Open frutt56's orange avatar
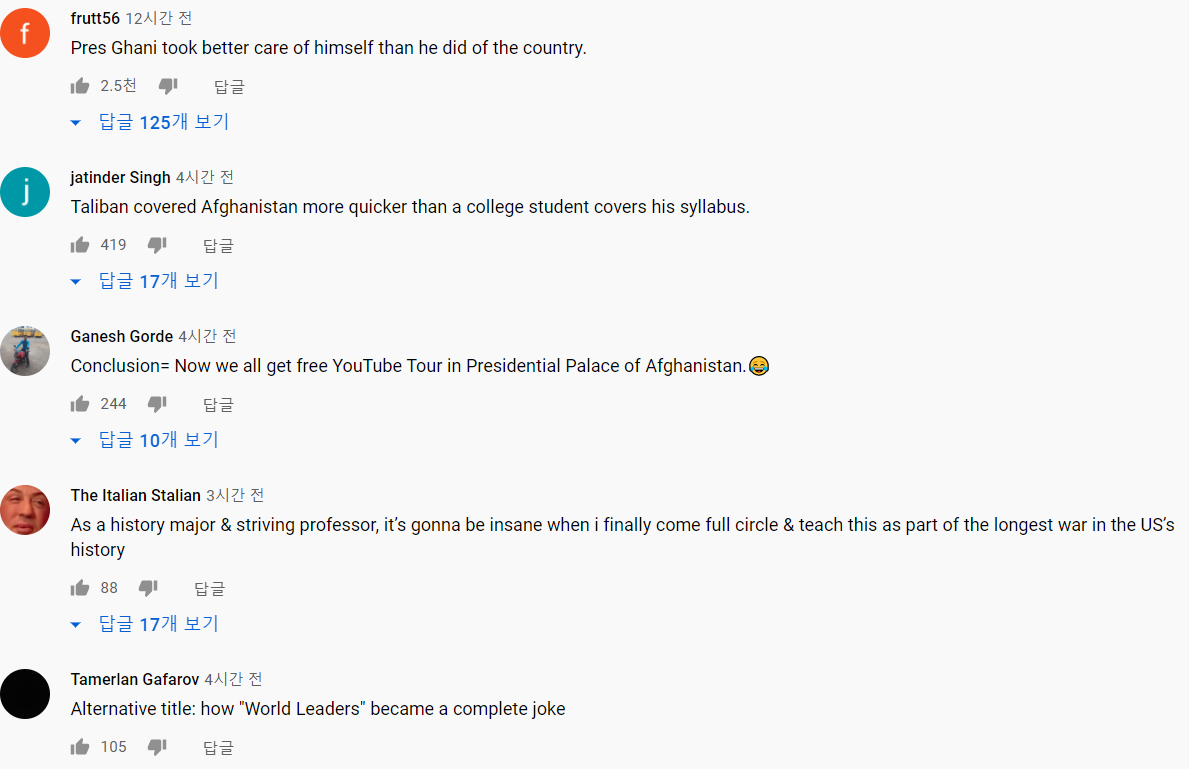The height and width of the screenshot is (769, 1189). (x=25, y=33)
